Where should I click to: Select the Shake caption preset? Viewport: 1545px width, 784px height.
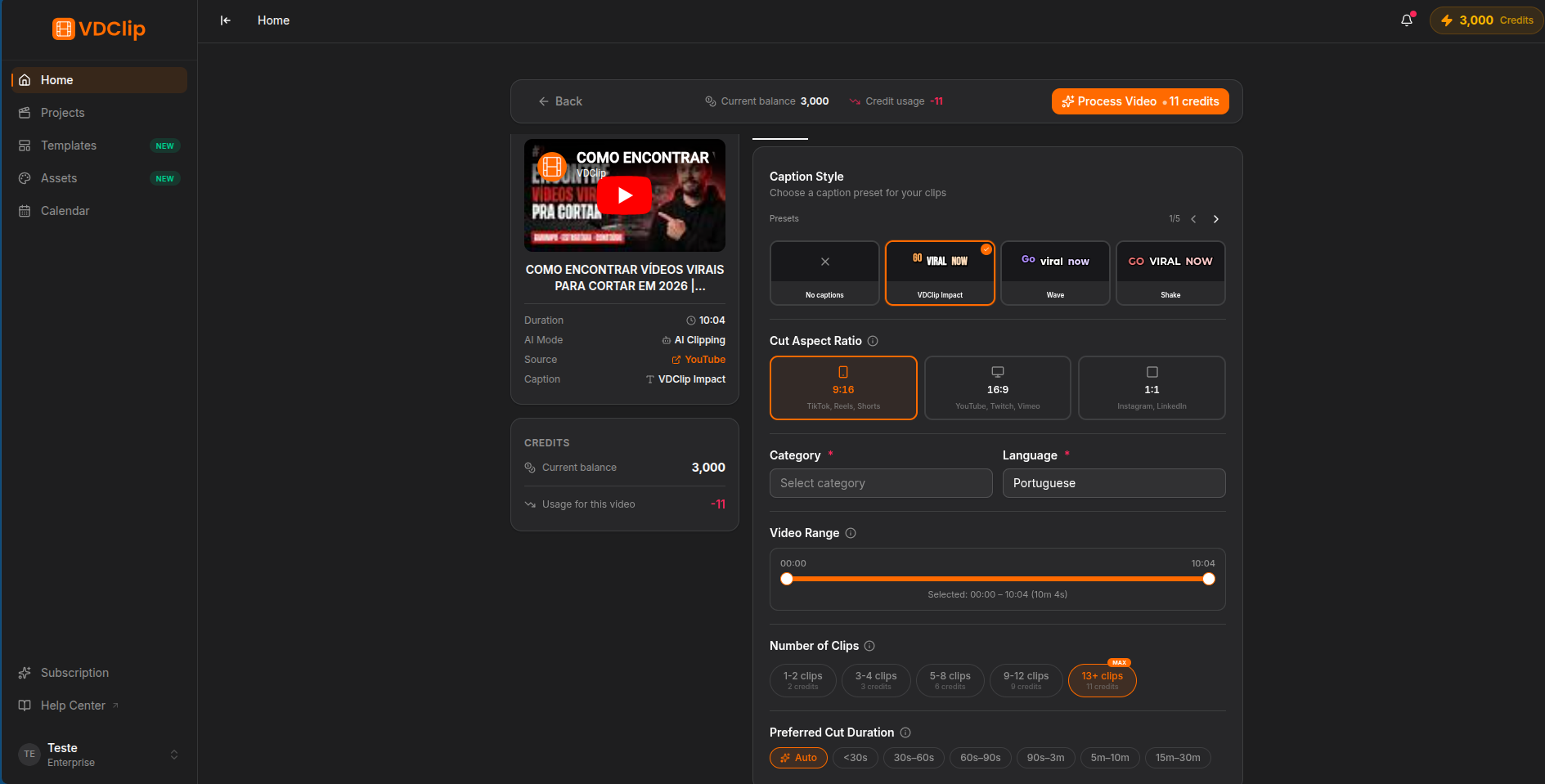1170,273
